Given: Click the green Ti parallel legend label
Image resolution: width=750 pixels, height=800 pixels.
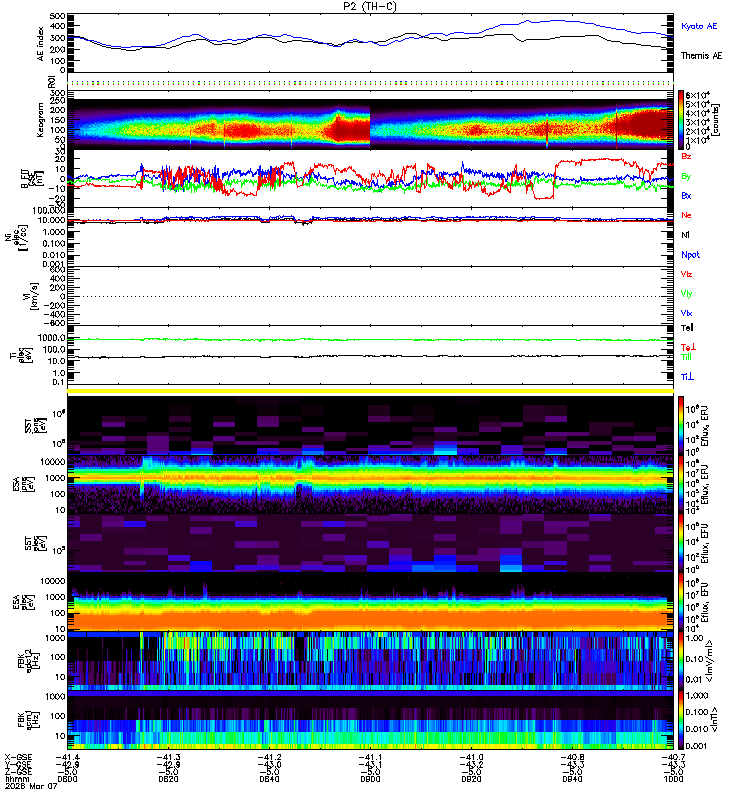Looking at the screenshot, I should (x=686, y=357).
